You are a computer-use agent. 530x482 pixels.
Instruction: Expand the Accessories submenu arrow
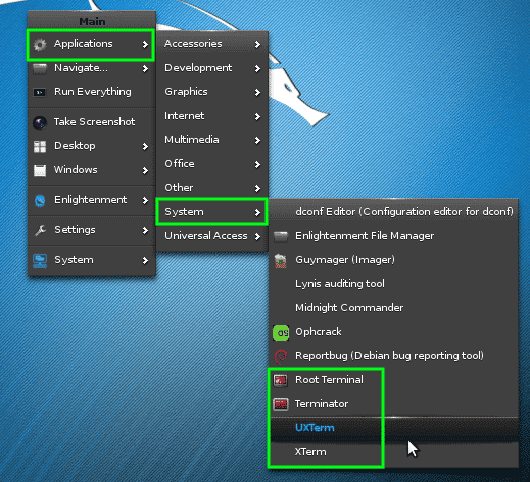257,44
